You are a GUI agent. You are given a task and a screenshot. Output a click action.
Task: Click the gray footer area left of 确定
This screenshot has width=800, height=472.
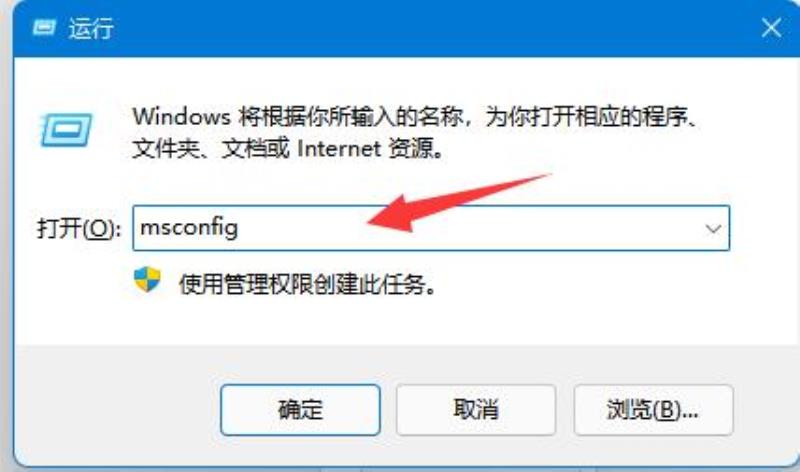(117, 410)
